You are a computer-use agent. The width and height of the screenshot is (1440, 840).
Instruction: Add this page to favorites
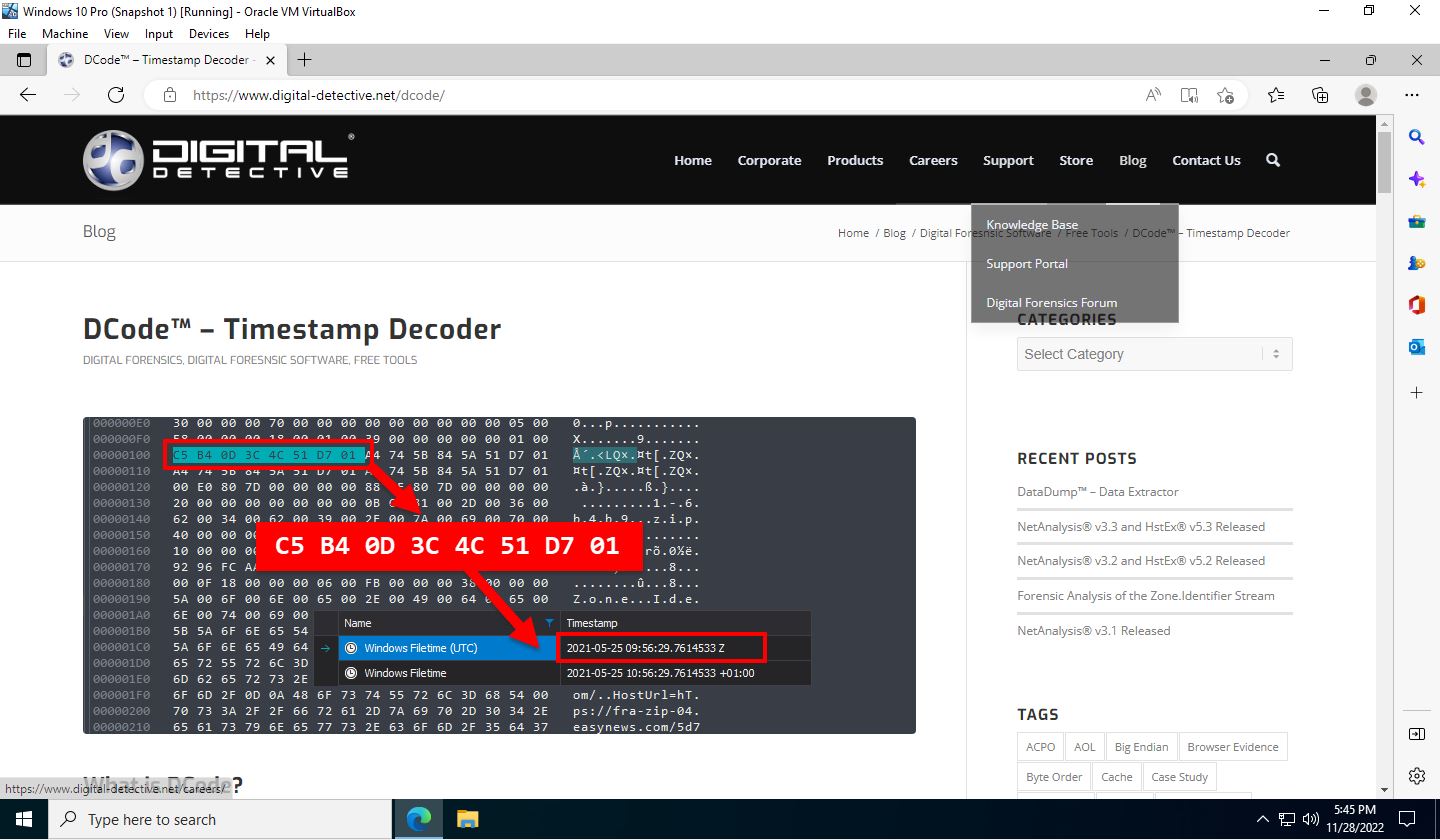[1225, 95]
